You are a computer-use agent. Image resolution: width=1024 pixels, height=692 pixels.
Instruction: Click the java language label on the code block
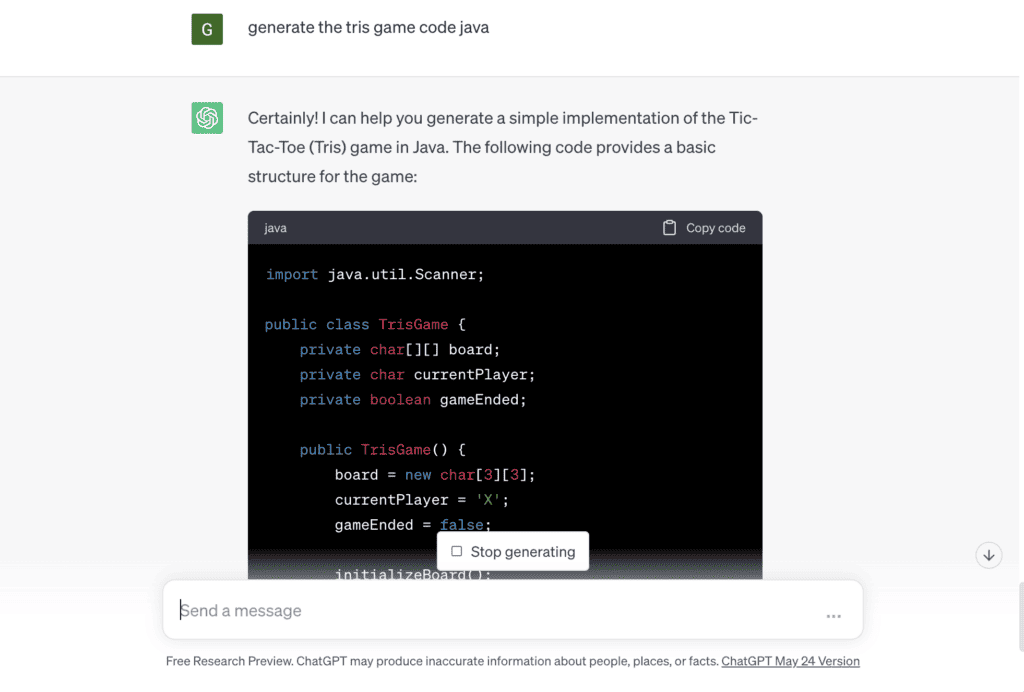point(275,228)
